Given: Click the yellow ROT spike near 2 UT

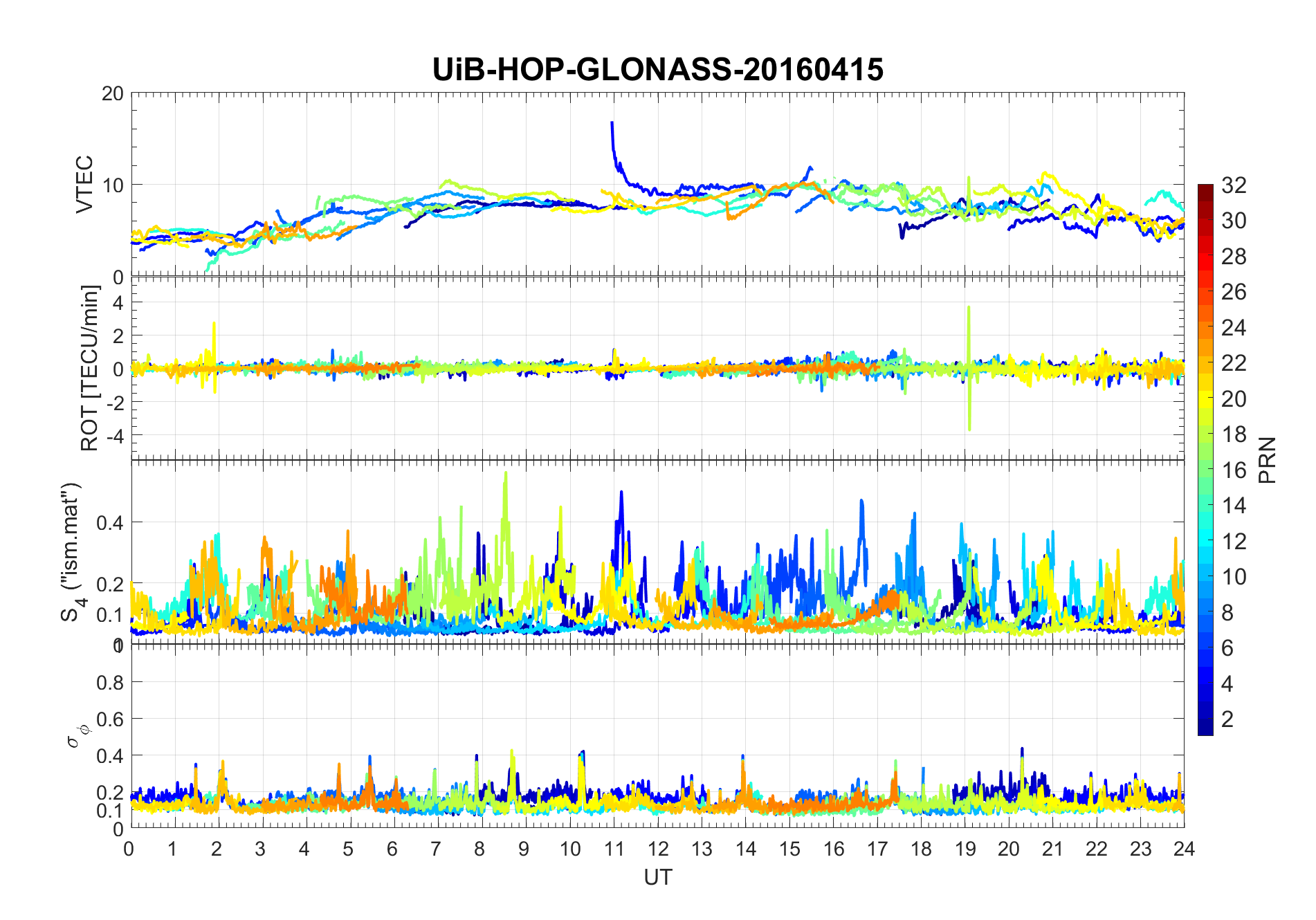Looking at the screenshot, I should pyautogui.click(x=214, y=357).
